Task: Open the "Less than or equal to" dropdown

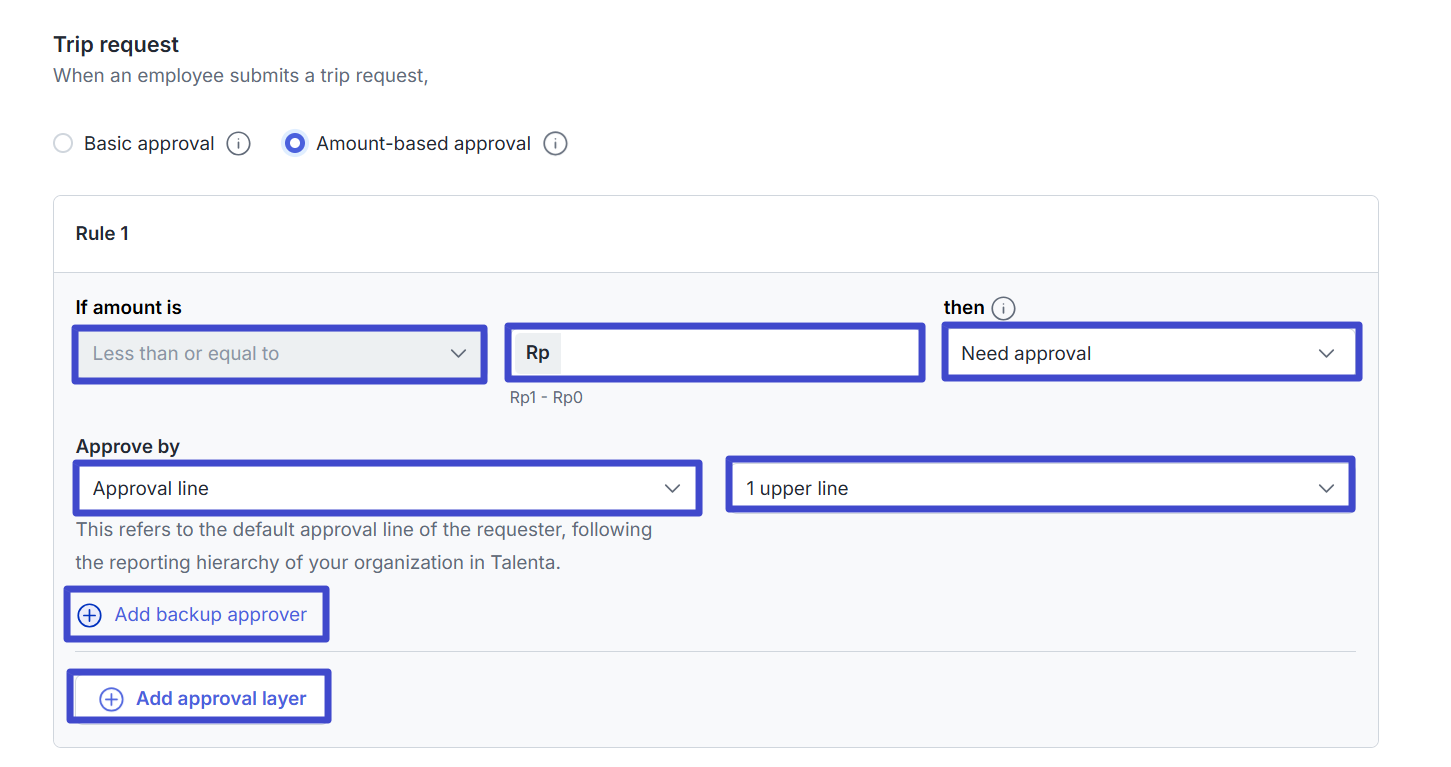Action: coord(278,354)
